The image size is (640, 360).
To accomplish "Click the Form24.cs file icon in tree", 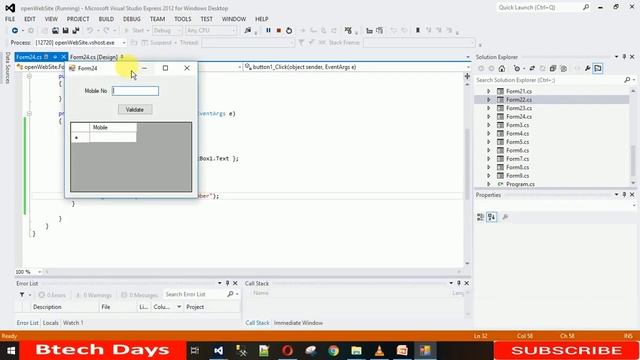I will click(x=500, y=117).
